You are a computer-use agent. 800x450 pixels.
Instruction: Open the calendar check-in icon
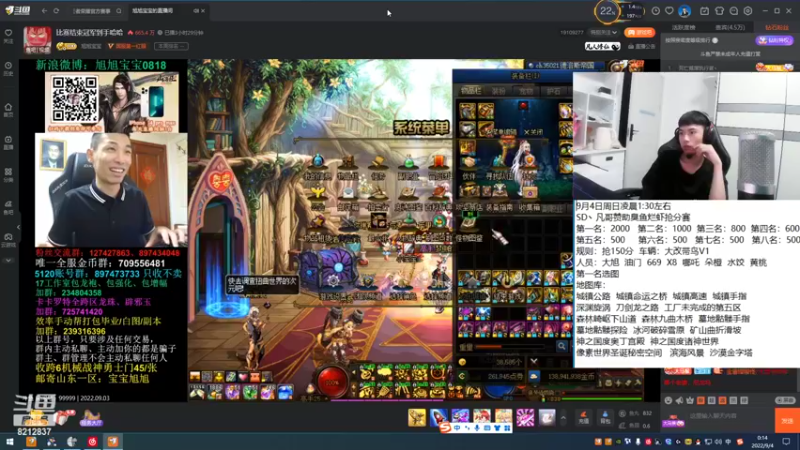tap(705, 11)
